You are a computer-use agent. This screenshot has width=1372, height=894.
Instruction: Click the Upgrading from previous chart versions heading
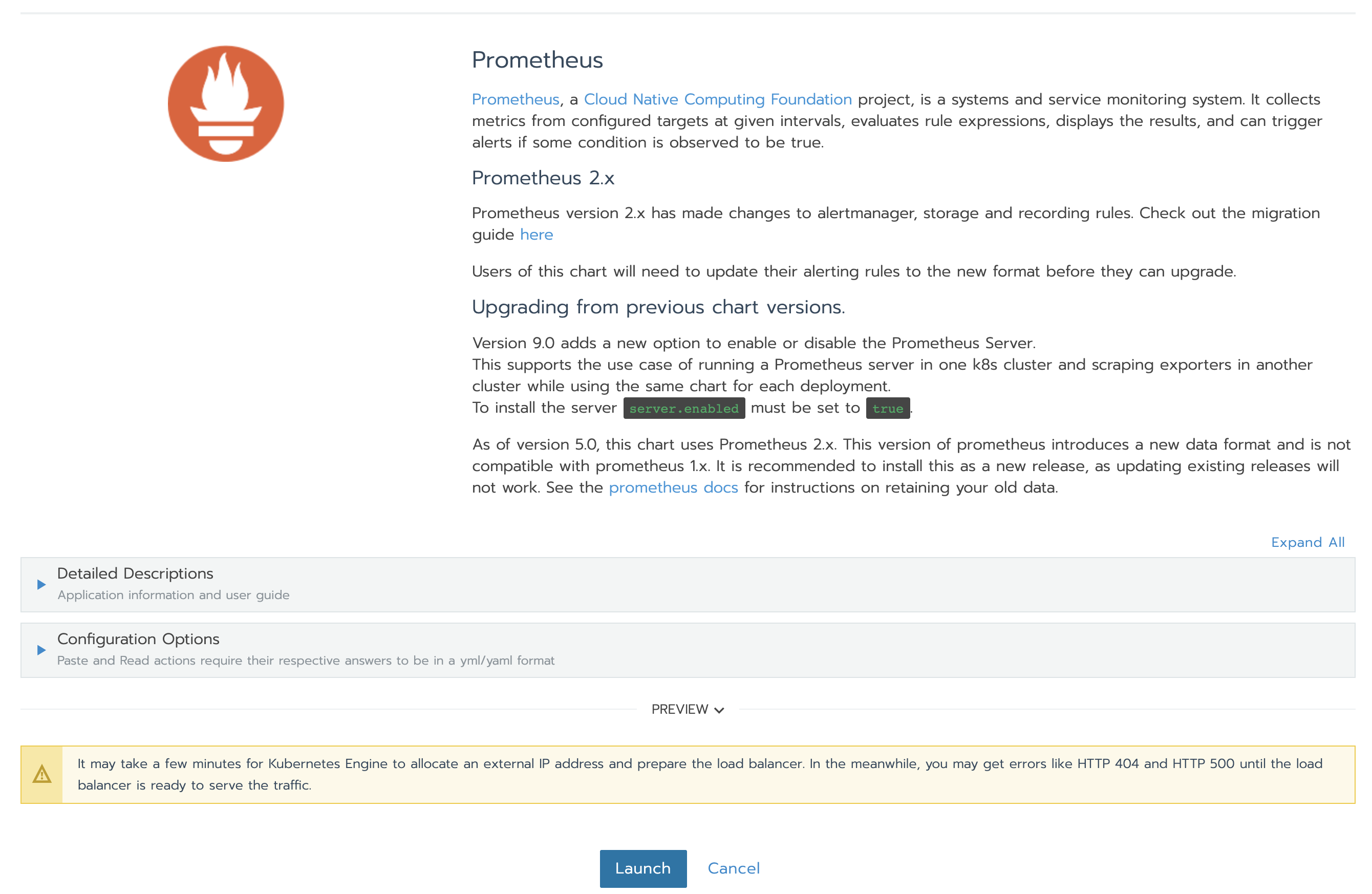658,307
